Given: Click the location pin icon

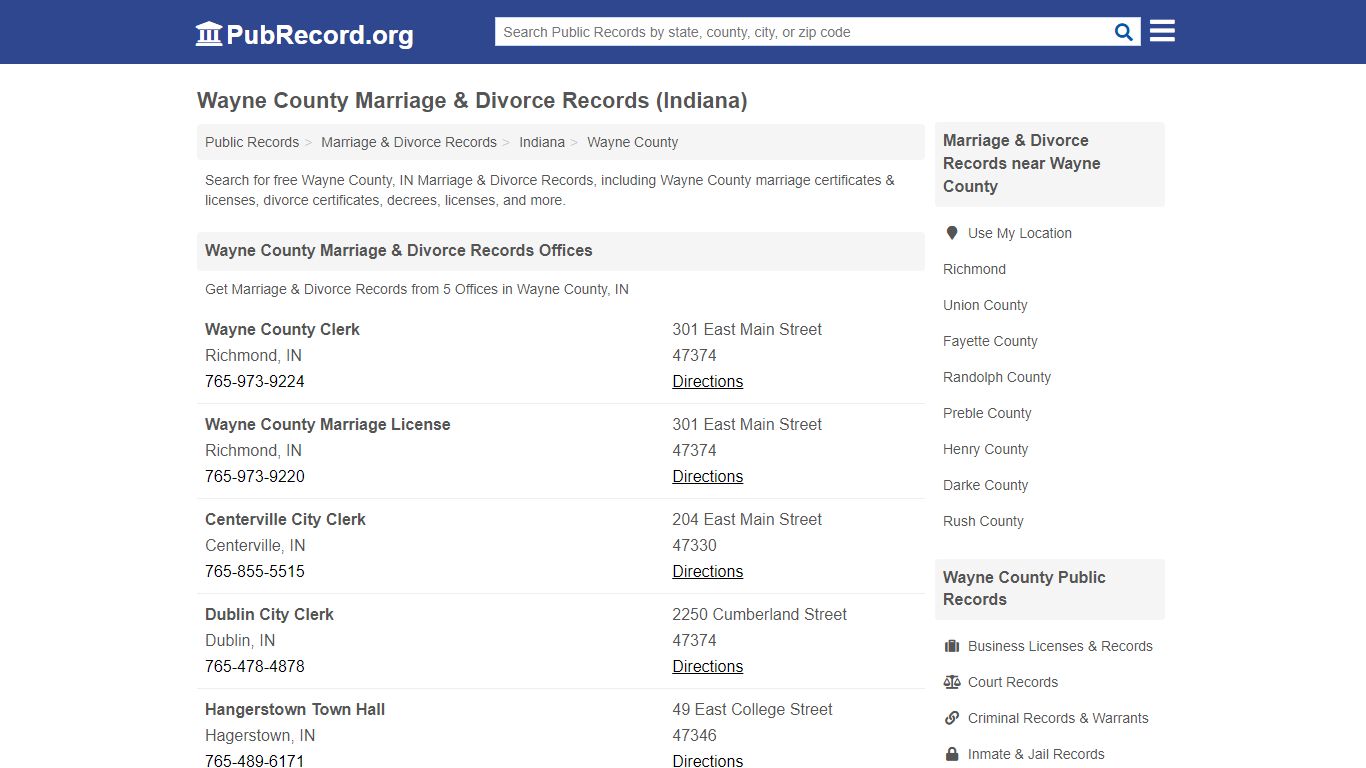Looking at the screenshot, I should tap(952, 233).
